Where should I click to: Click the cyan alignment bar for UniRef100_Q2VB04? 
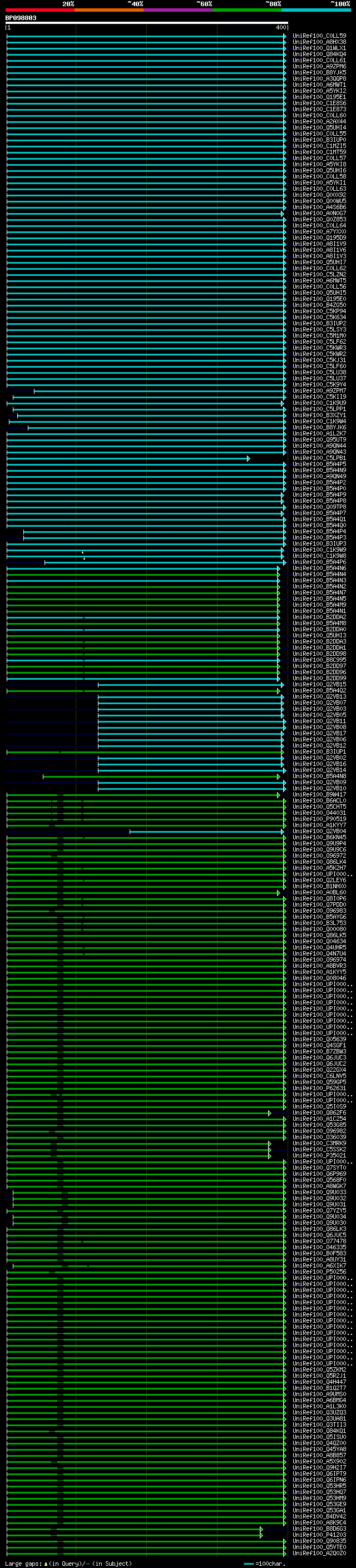(x=207, y=832)
